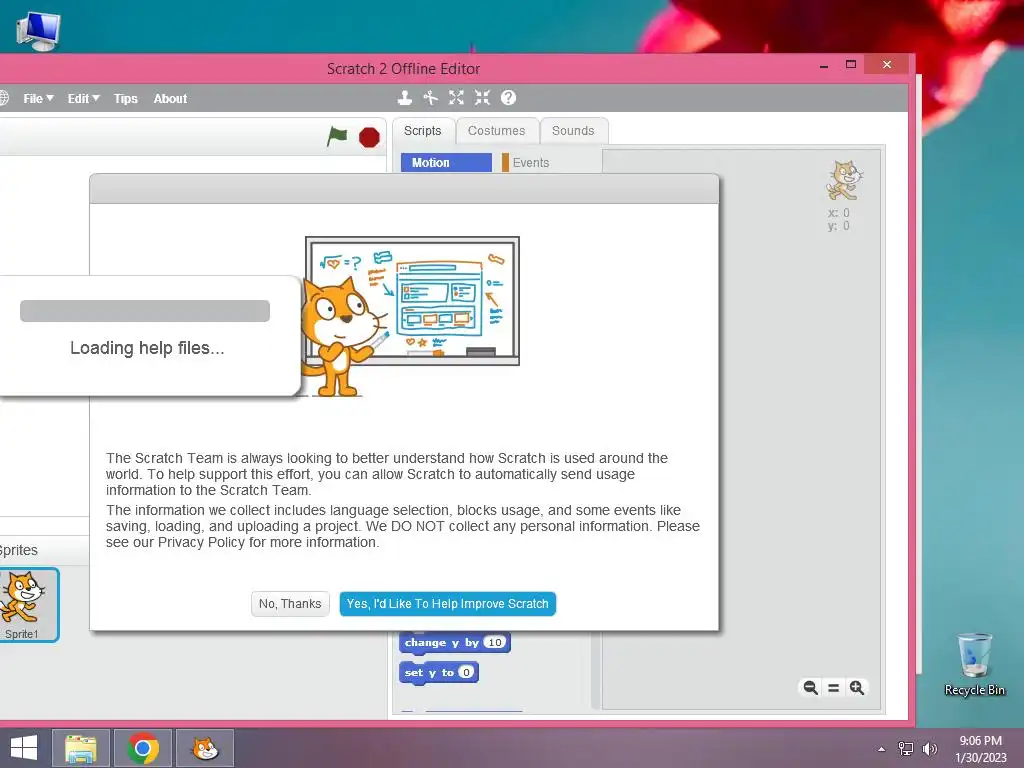Click the cat sprite icon in scripts area
Viewport: 1024px width, 768px height.
tap(844, 180)
